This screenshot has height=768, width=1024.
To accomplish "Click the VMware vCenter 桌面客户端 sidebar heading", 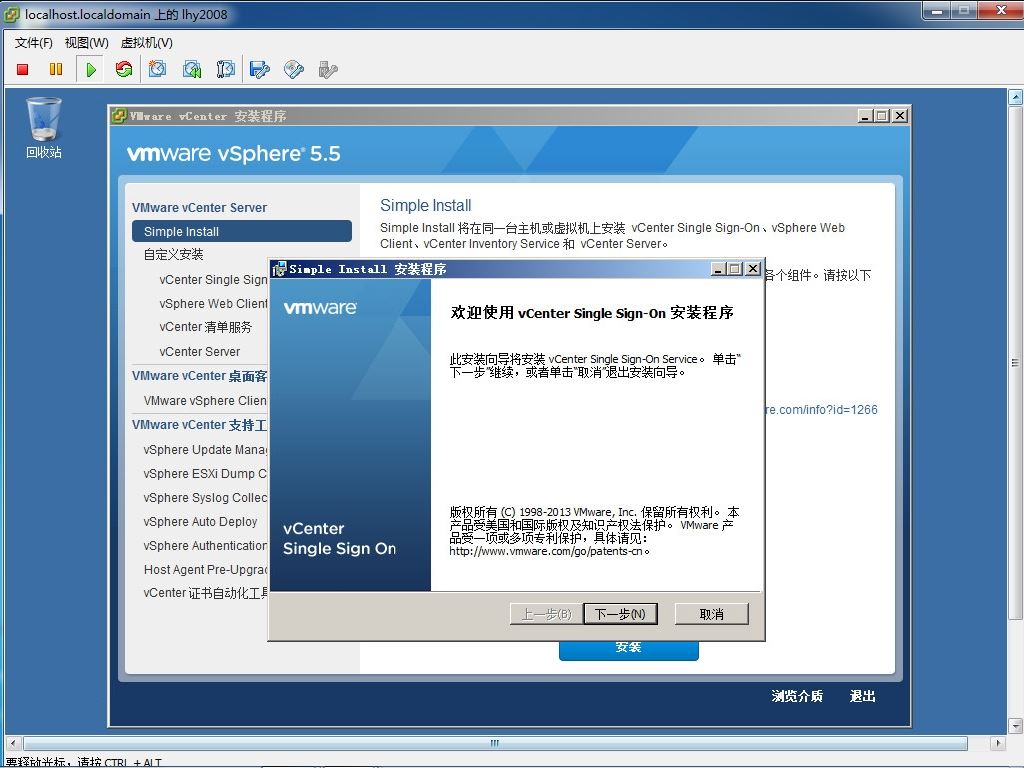I will (x=199, y=376).
